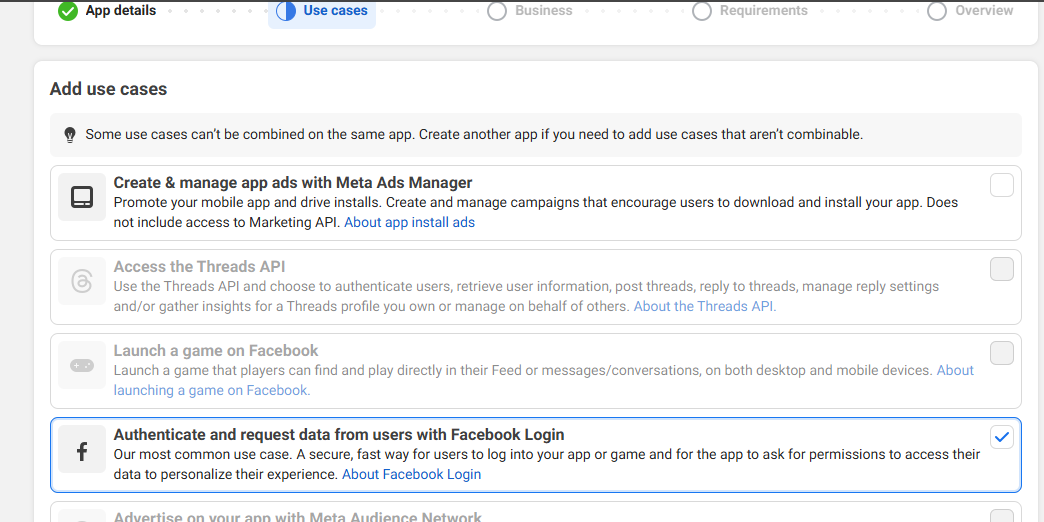Select the Authenticate with Facebook Login card title
Screen dimensions: 1044x522
click(x=339, y=435)
